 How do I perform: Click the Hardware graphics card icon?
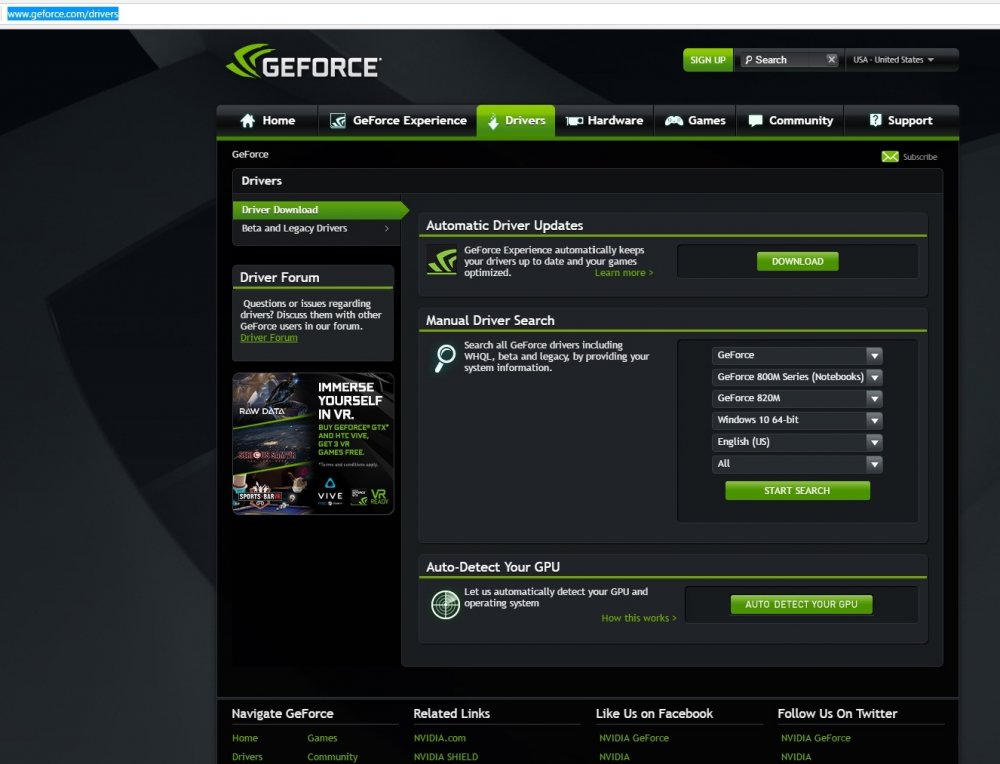(x=574, y=121)
